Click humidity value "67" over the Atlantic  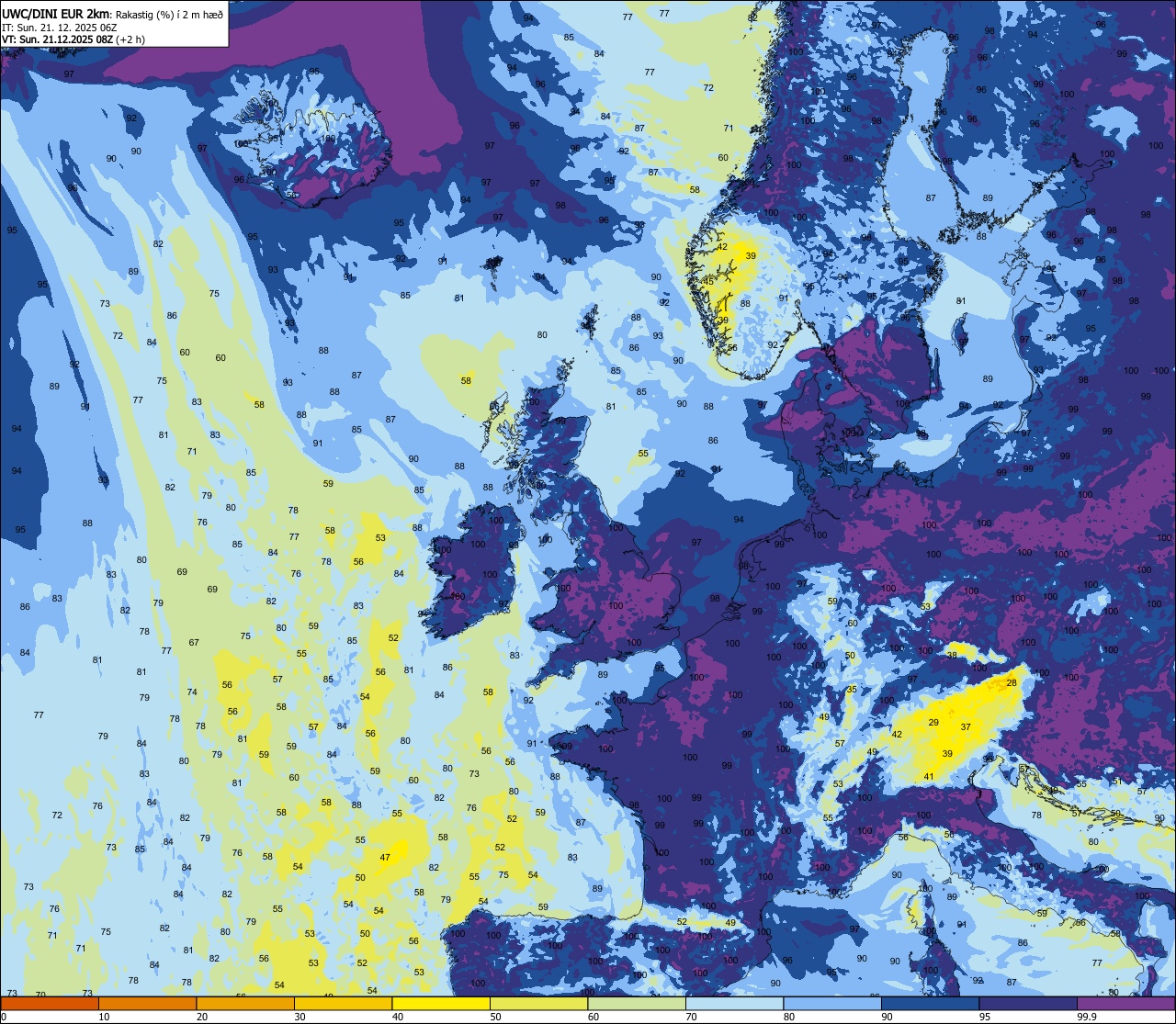pos(194,642)
